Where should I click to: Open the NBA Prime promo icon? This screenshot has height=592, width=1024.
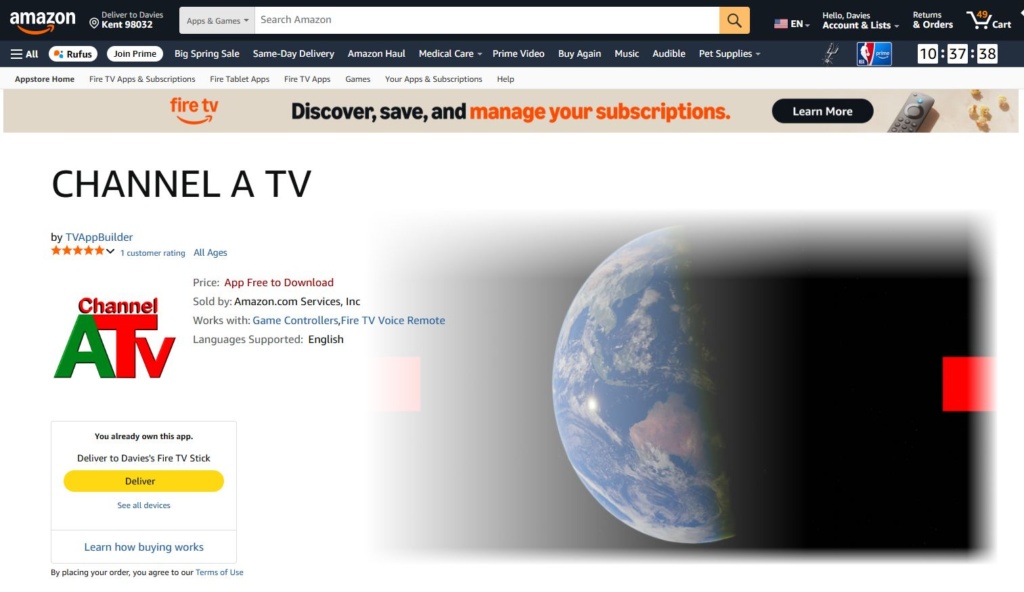874,54
